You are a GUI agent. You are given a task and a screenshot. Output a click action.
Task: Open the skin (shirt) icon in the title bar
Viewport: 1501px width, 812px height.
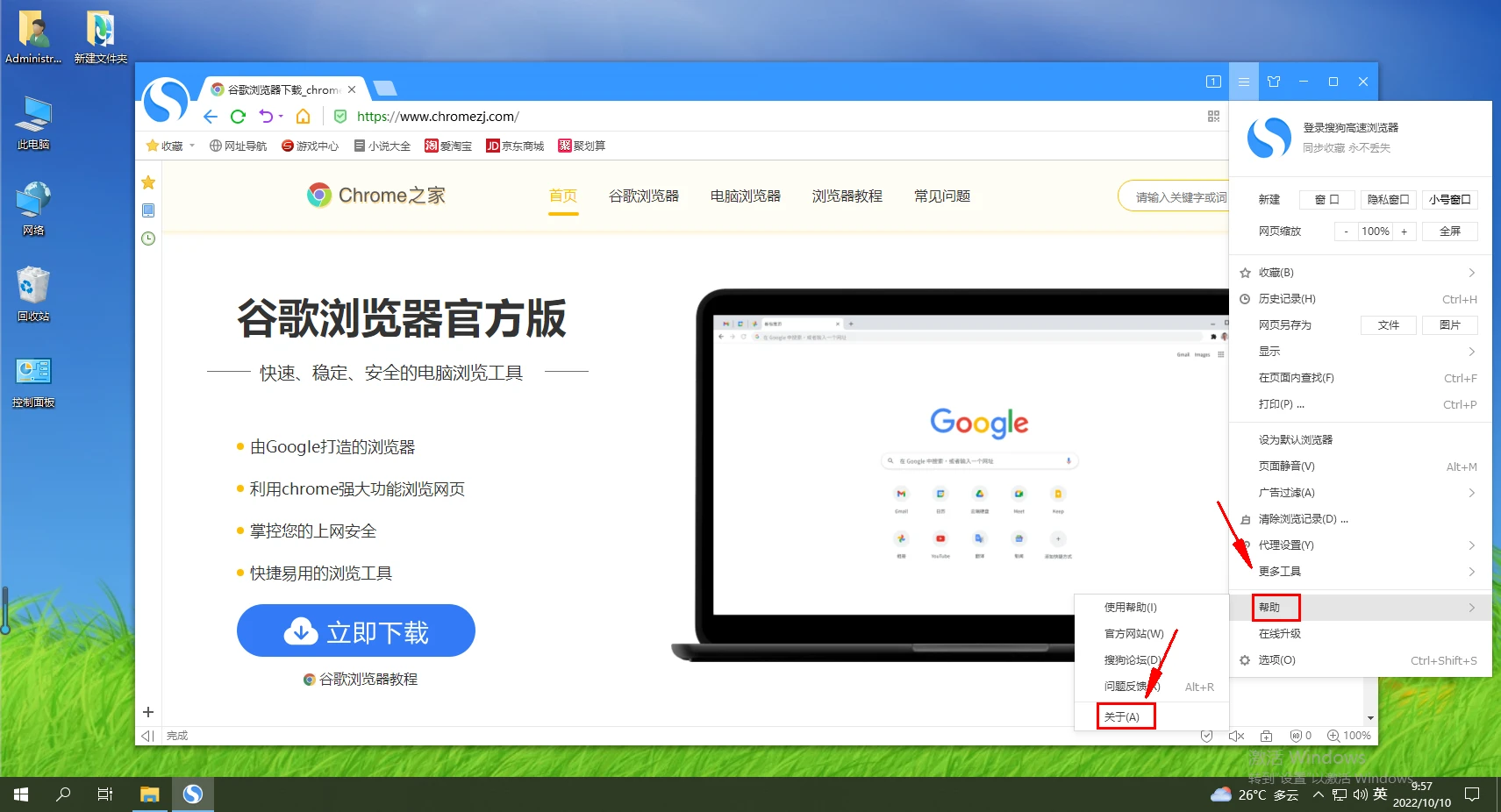[x=1274, y=82]
